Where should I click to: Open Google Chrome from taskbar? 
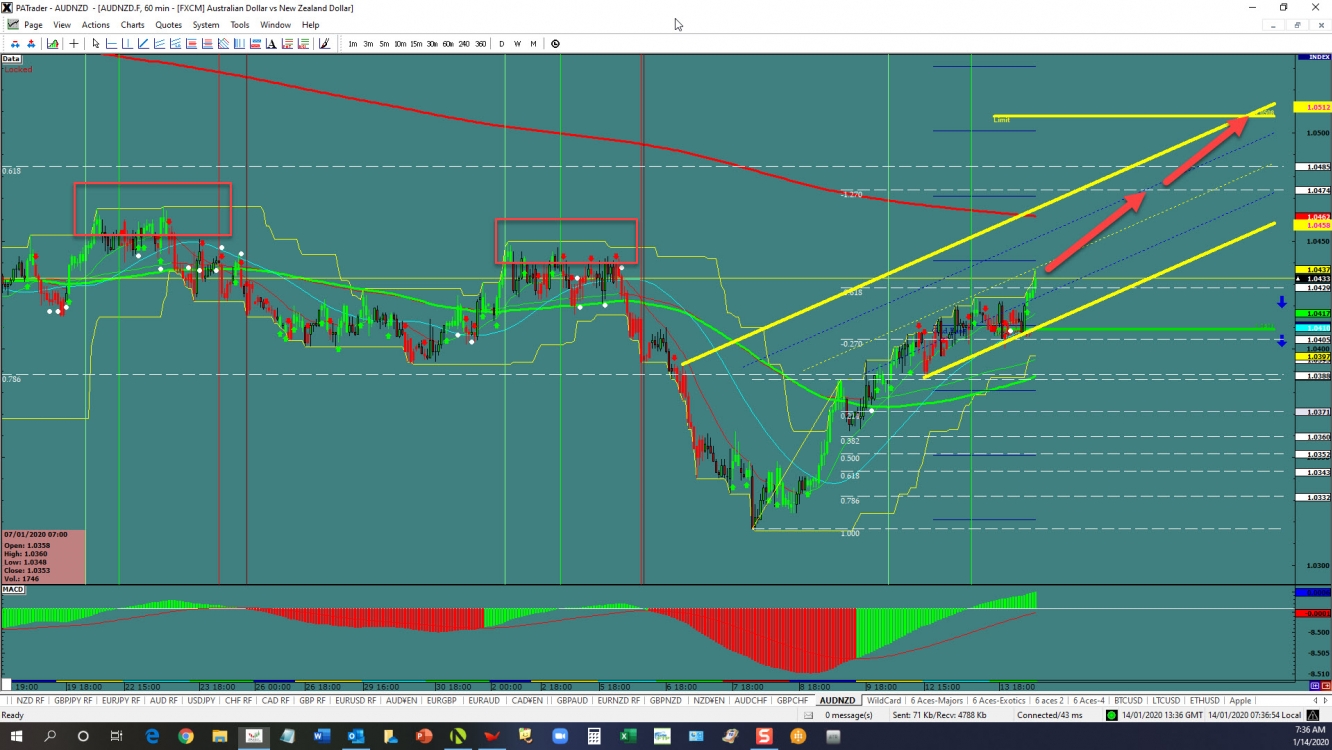tap(186, 736)
